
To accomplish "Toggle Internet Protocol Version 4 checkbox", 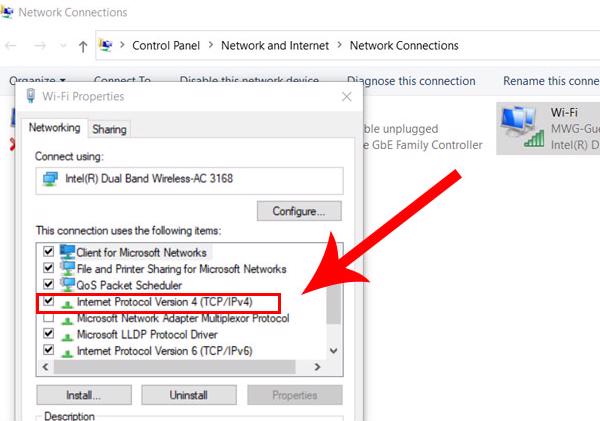I will pos(48,301).
